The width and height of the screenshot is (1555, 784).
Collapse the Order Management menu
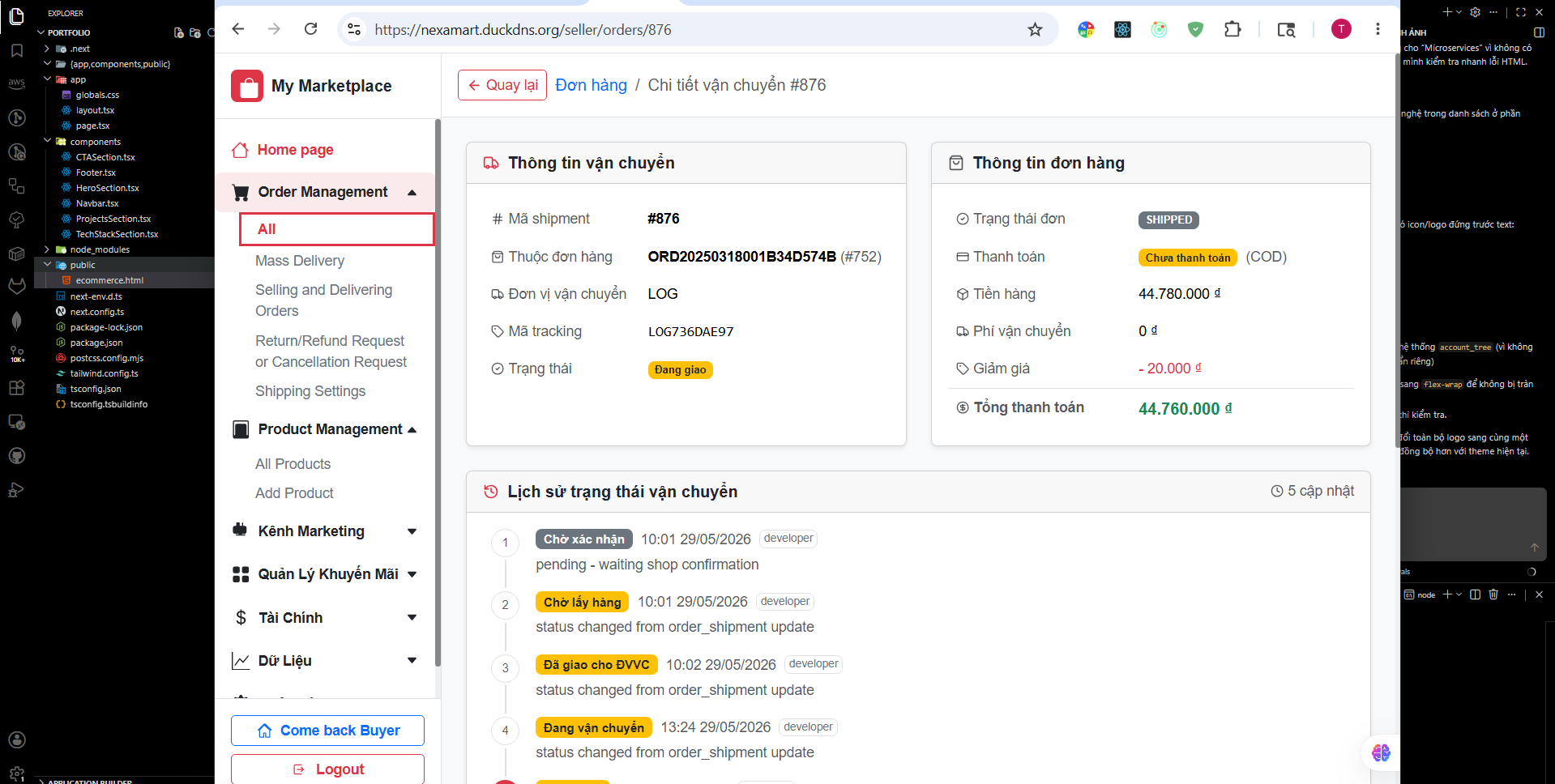tap(412, 192)
